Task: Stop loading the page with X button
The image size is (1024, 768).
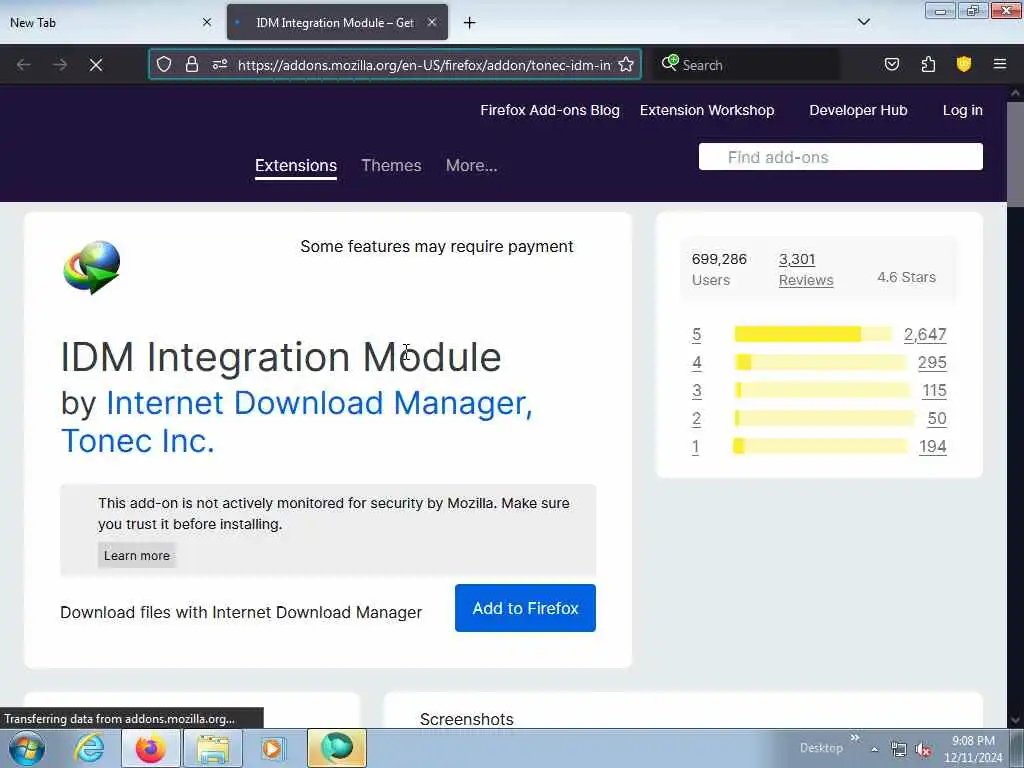Action: point(96,65)
